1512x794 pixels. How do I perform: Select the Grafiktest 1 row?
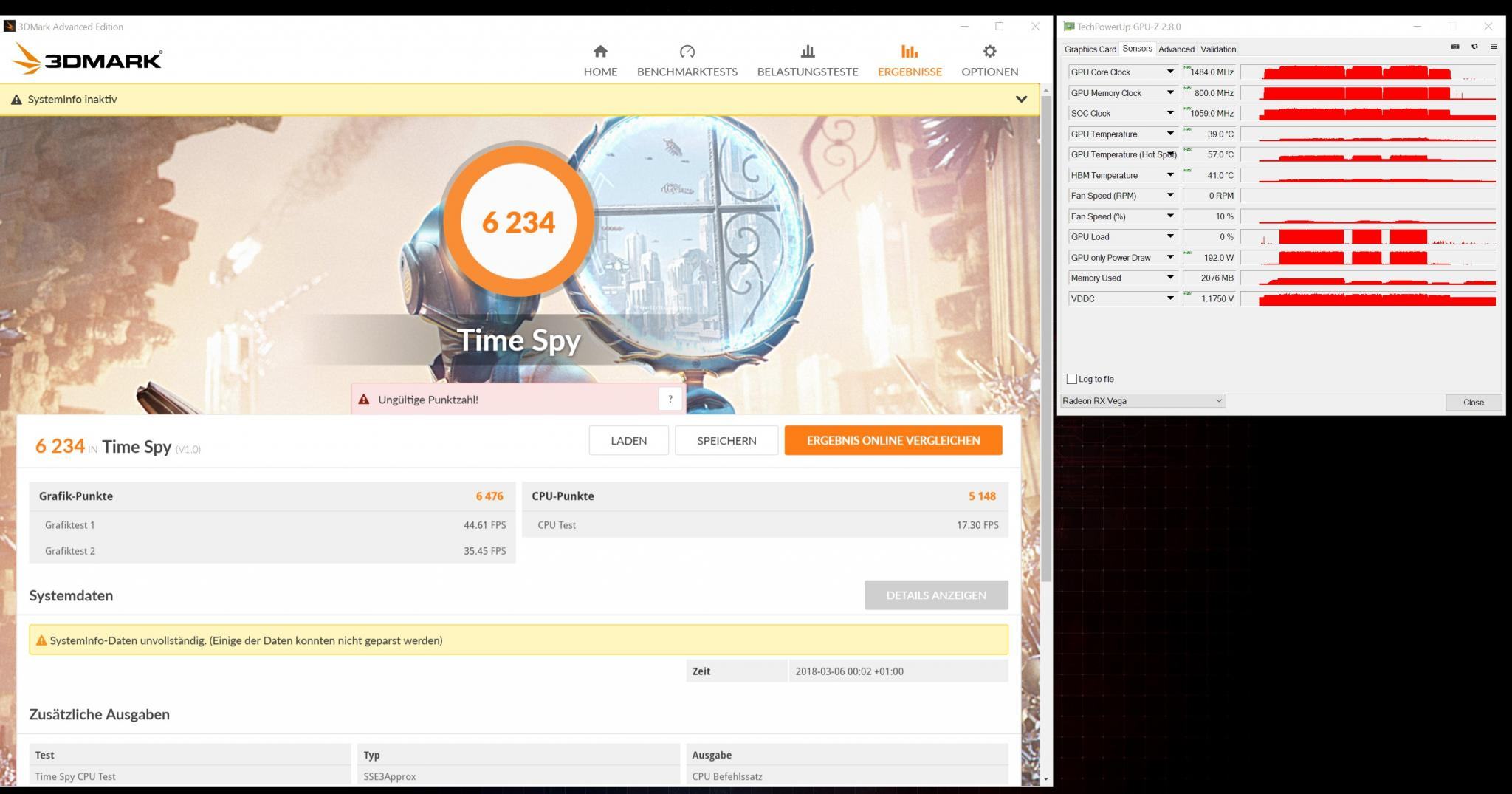(x=272, y=525)
